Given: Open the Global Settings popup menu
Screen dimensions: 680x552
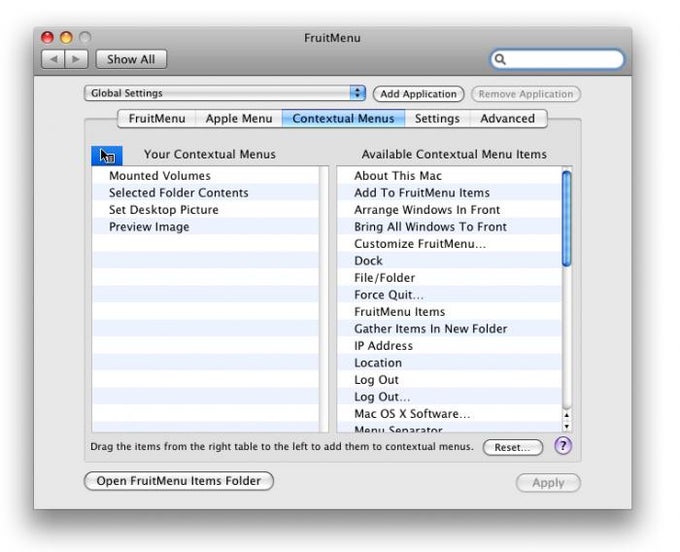Looking at the screenshot, I should [x=225, y=93].
